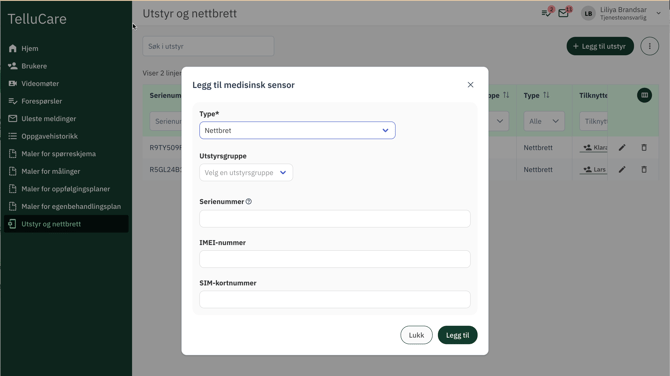
Task: Open Videomøter in the sidebar
Action: point(66,83)
